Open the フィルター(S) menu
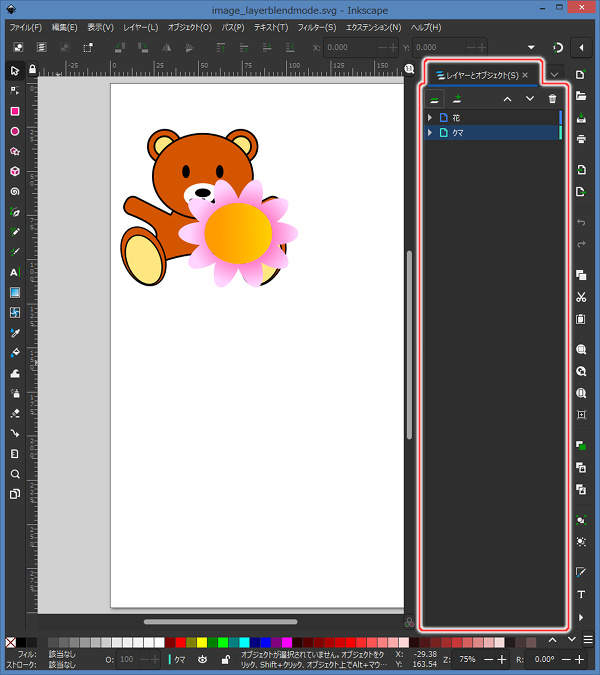600x675 pixels. click(317, 27)
